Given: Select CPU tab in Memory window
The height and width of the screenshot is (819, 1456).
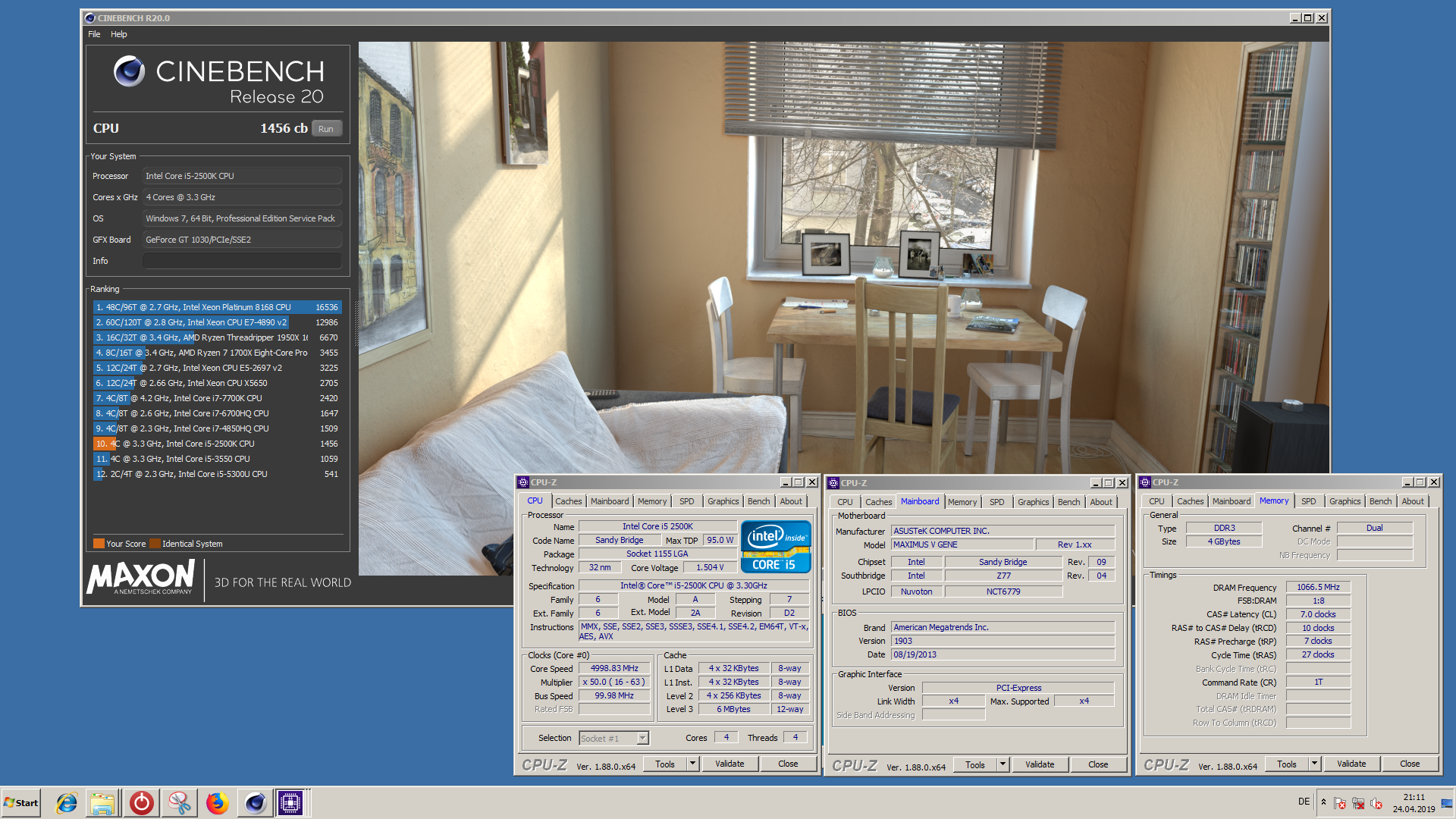Looking at the screenshot, I should (x=1156, y=501).
